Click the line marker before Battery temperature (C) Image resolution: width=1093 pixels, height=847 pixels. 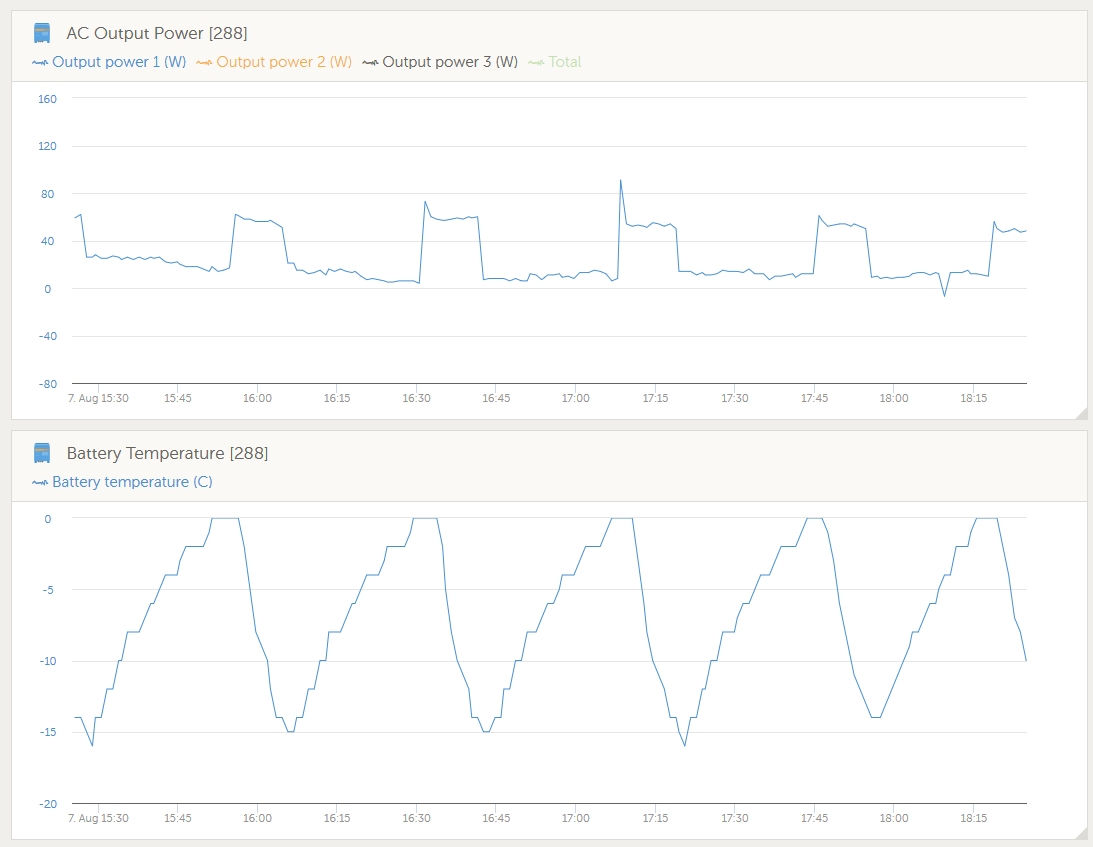(x=40, y=482)
